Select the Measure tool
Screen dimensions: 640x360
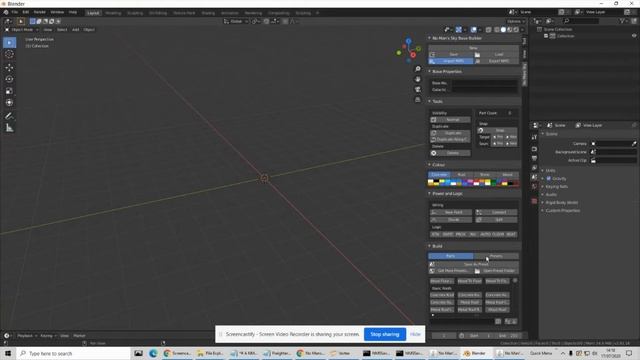[9, 128]
